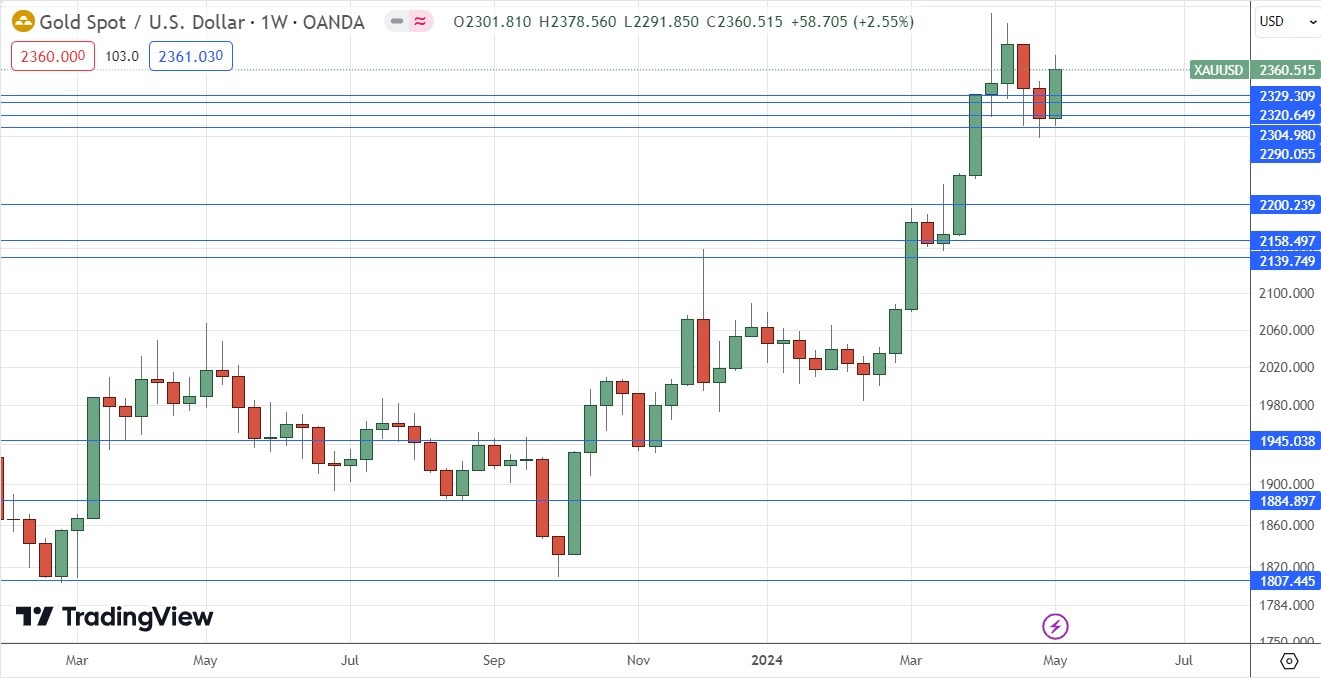
Task: Click the spread value 103.0
Action: (122, 56)
